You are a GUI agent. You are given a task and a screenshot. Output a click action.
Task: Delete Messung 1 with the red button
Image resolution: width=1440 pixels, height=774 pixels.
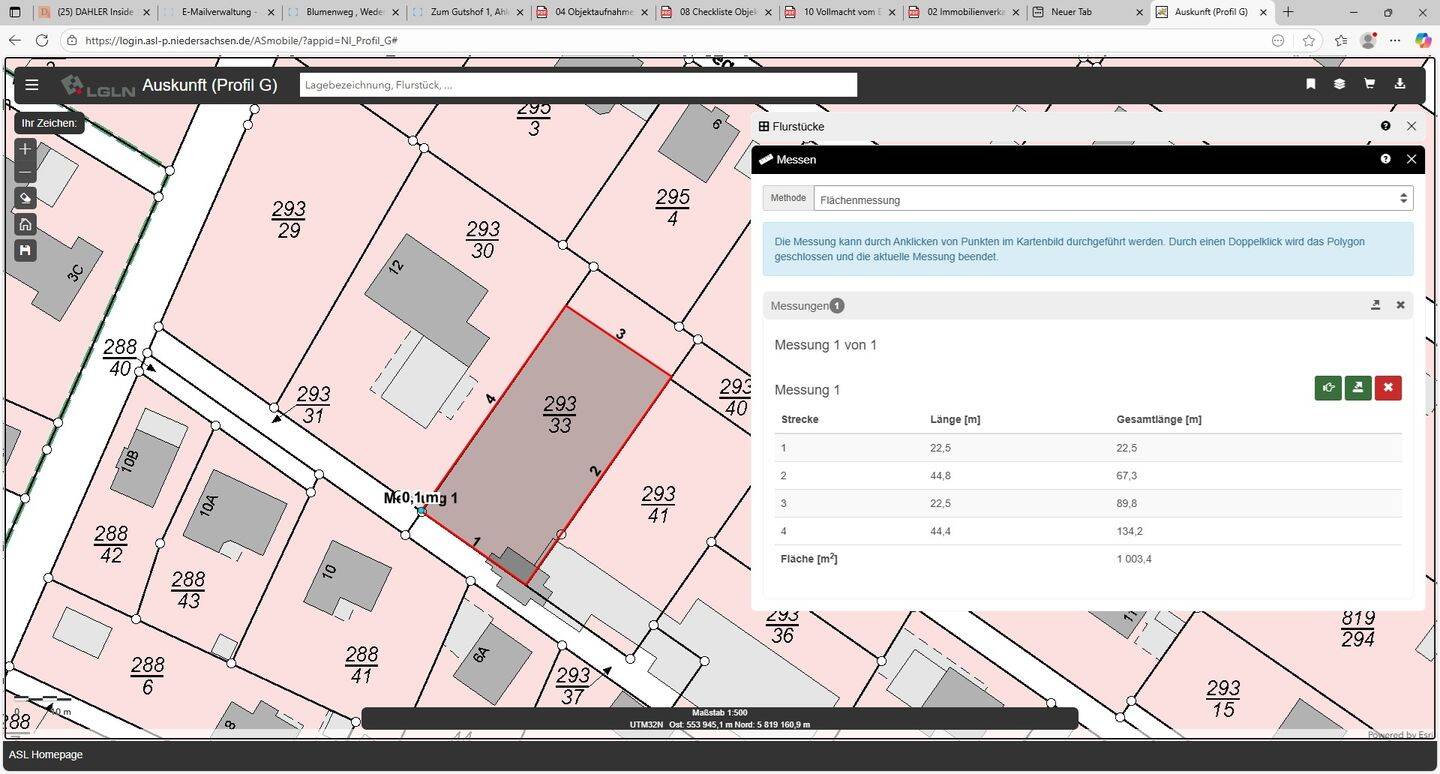tap(1387, 388)
